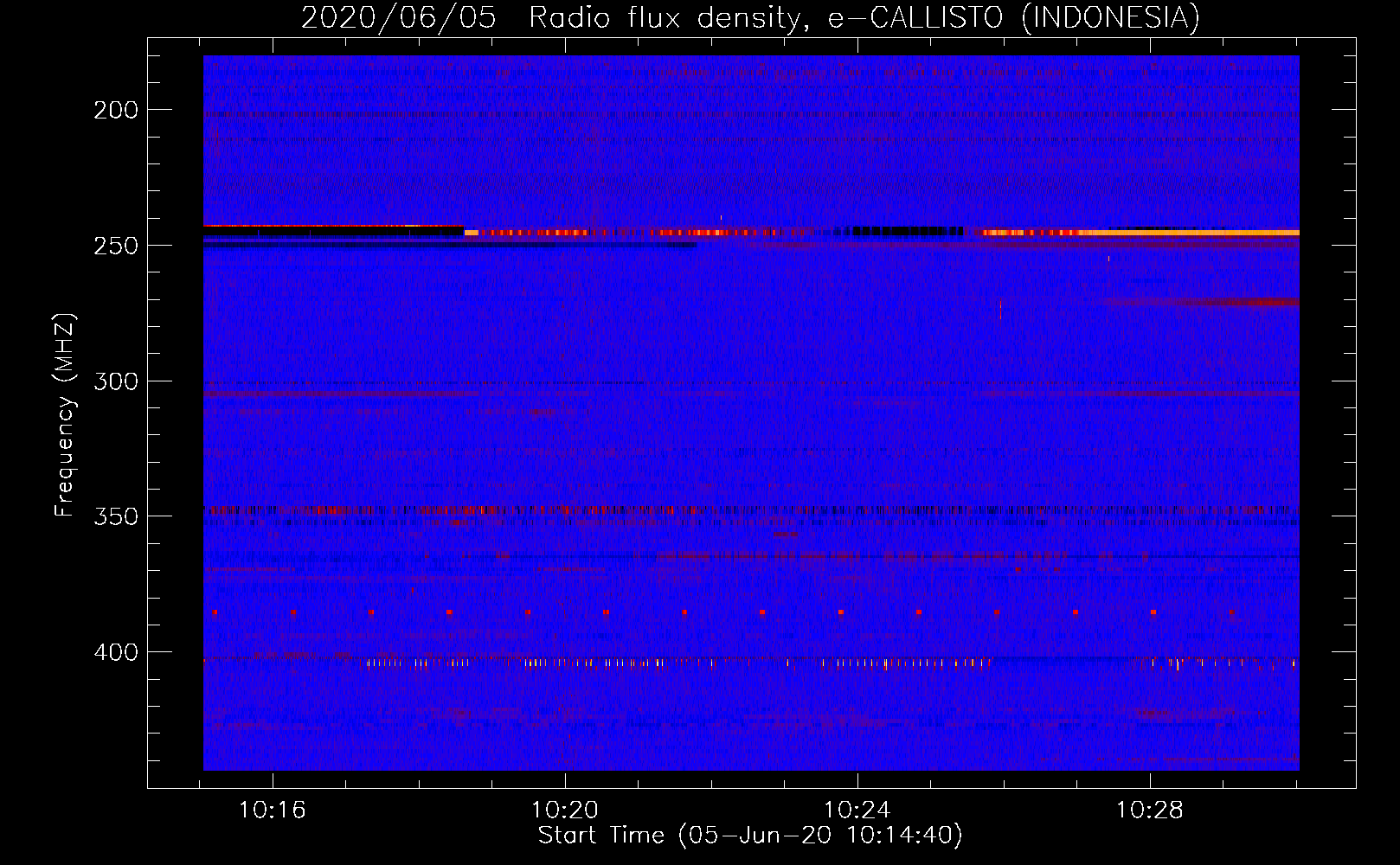This screenshot has height=865, width=1400.
Task: Click the 200 frequency tick label
Action: coord(116,110)
